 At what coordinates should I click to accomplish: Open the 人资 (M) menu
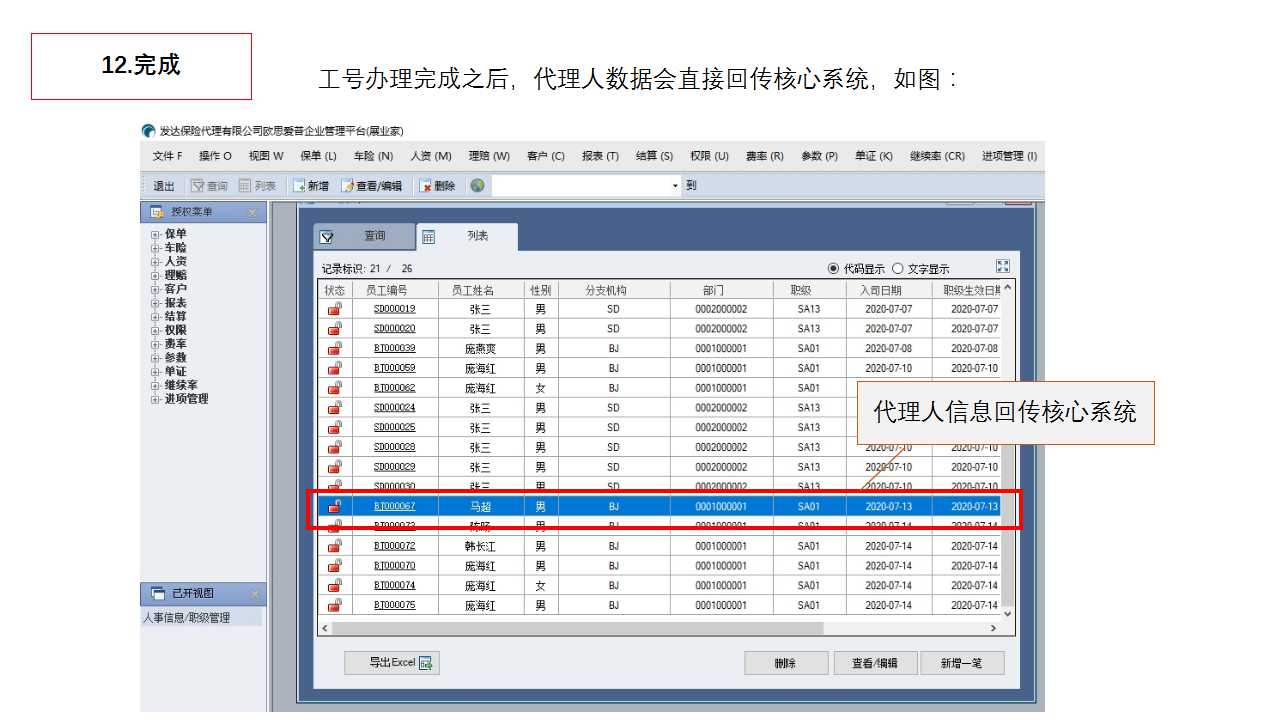click(430, 156)
